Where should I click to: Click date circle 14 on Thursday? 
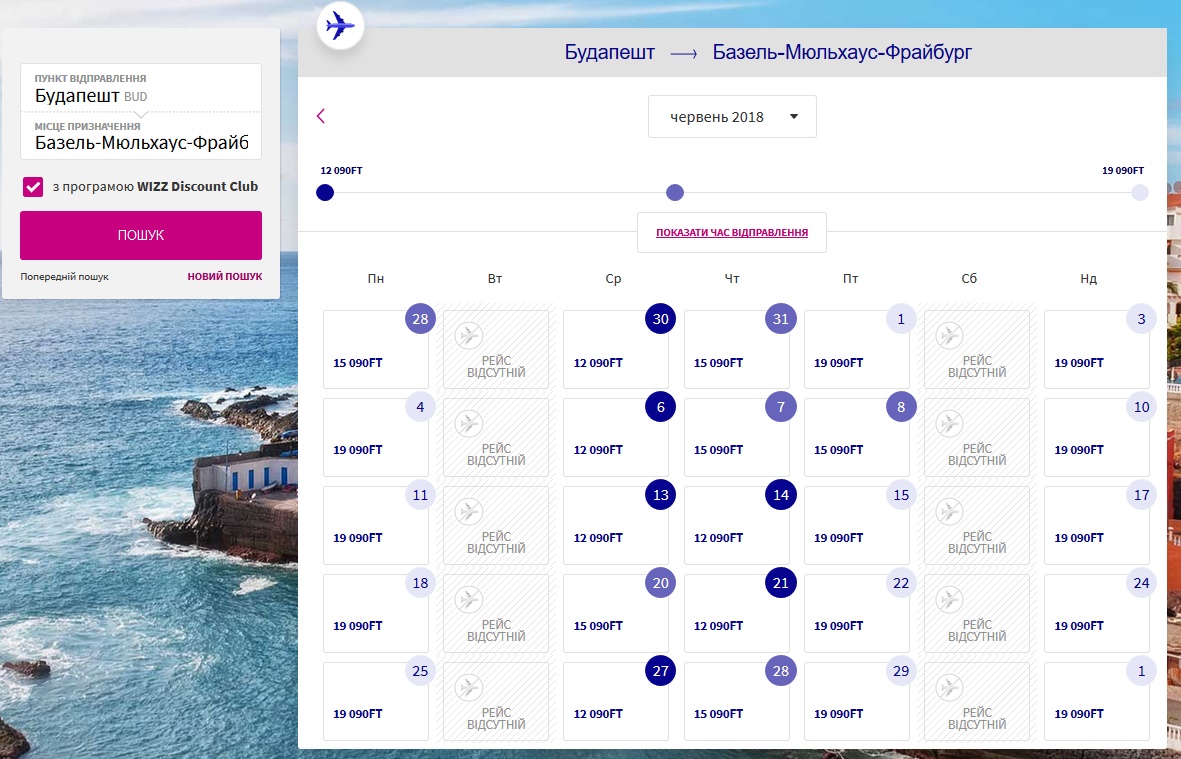point(780,495)
